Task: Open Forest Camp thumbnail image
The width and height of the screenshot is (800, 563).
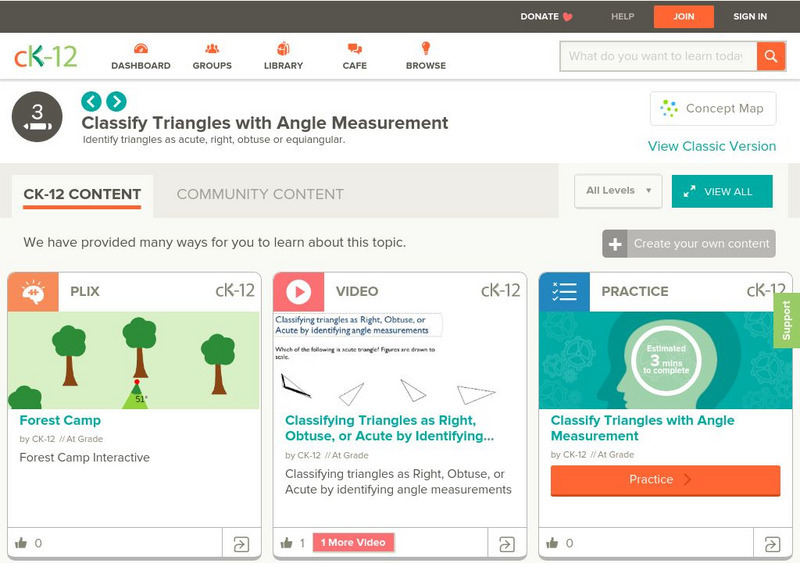Action: tap(134, 360)
